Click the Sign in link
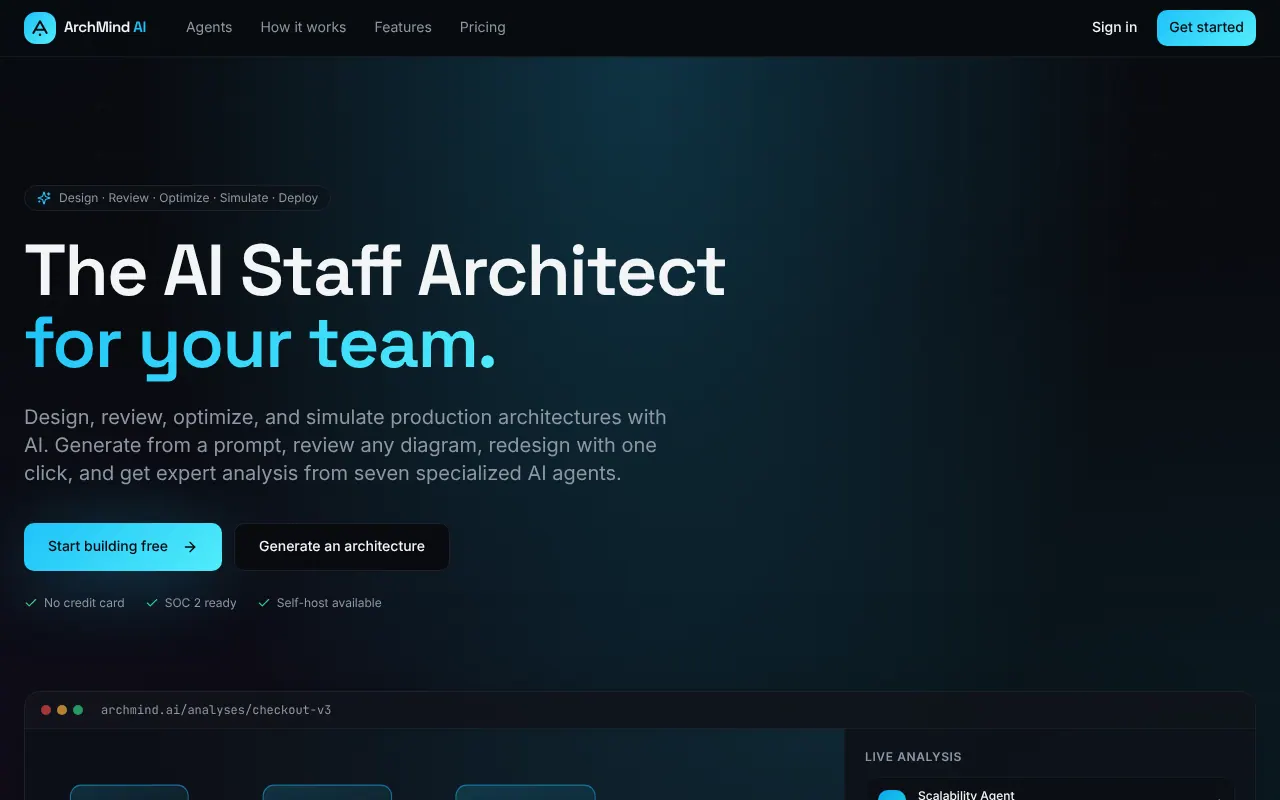1280x800 pixels. coord(1114,27)
